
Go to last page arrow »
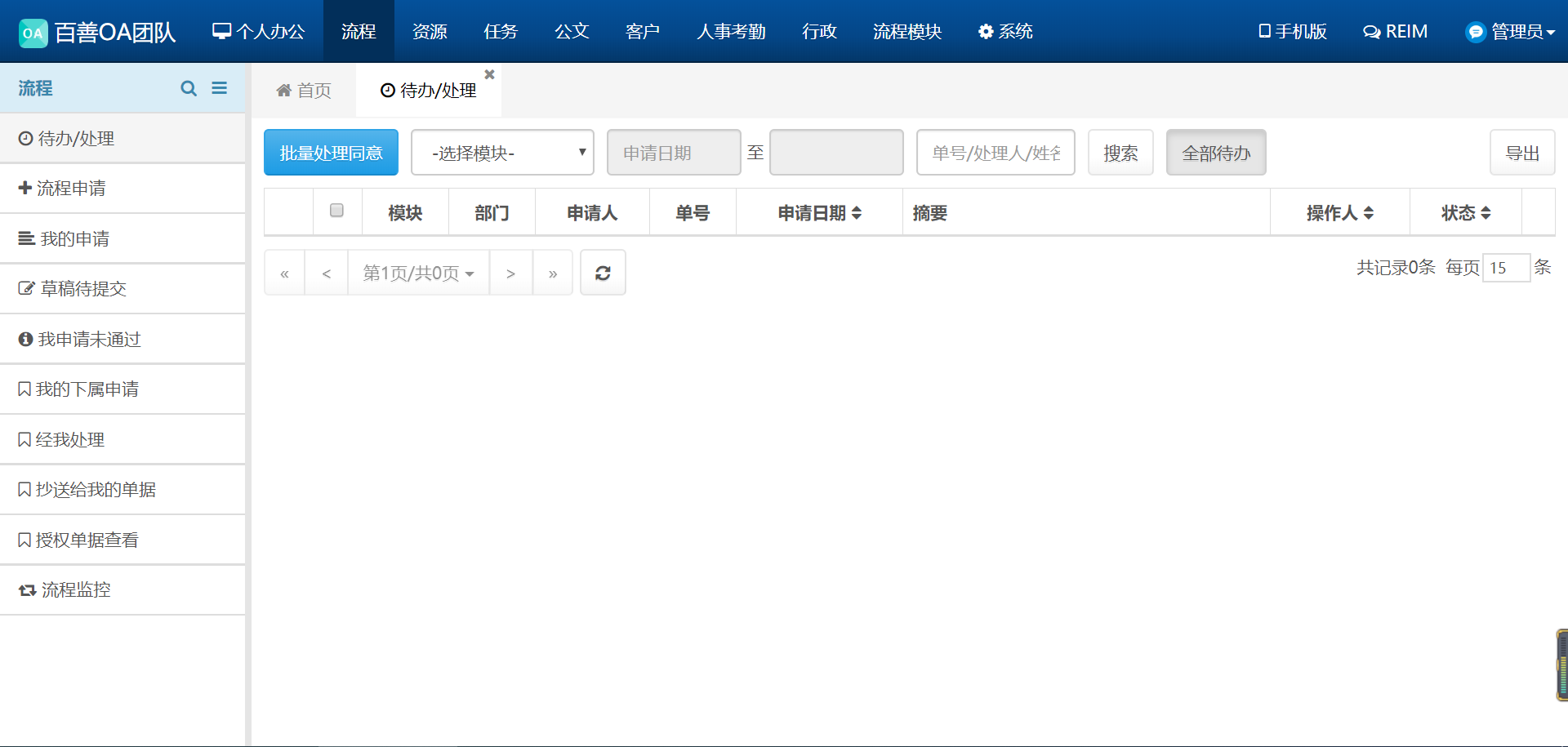(x=553, y=273)
